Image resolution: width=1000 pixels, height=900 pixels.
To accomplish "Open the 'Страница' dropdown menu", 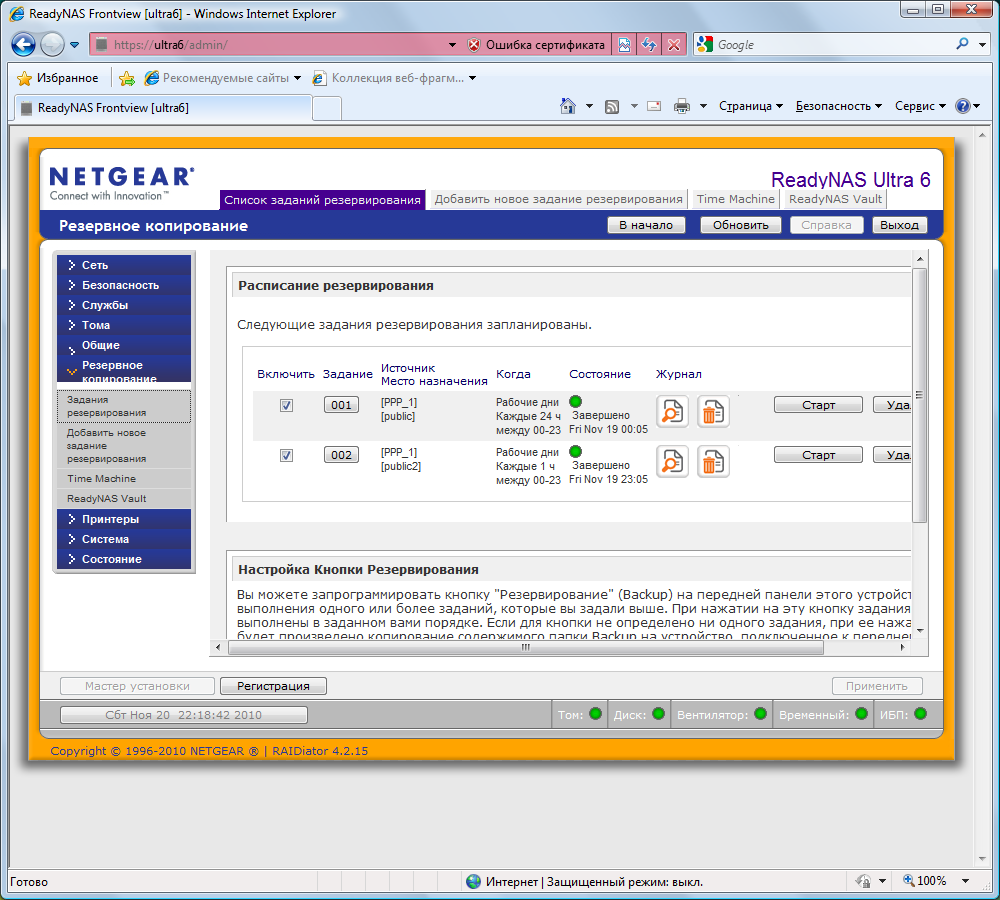I will click(x=751, y=106).
